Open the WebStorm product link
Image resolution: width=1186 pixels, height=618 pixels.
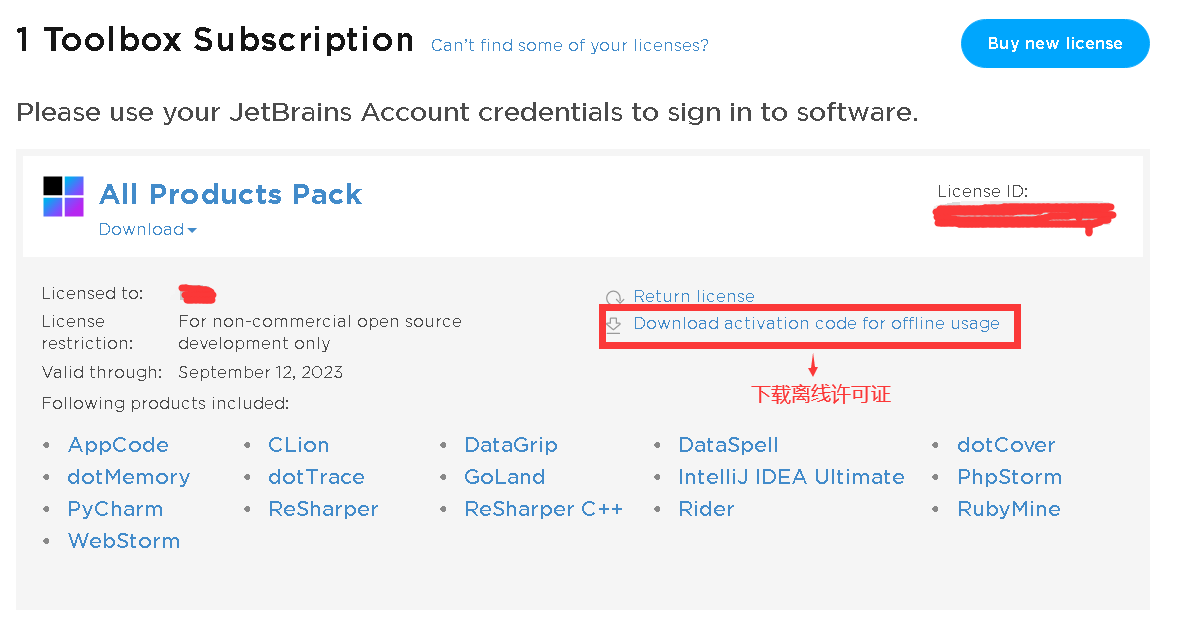124,541
